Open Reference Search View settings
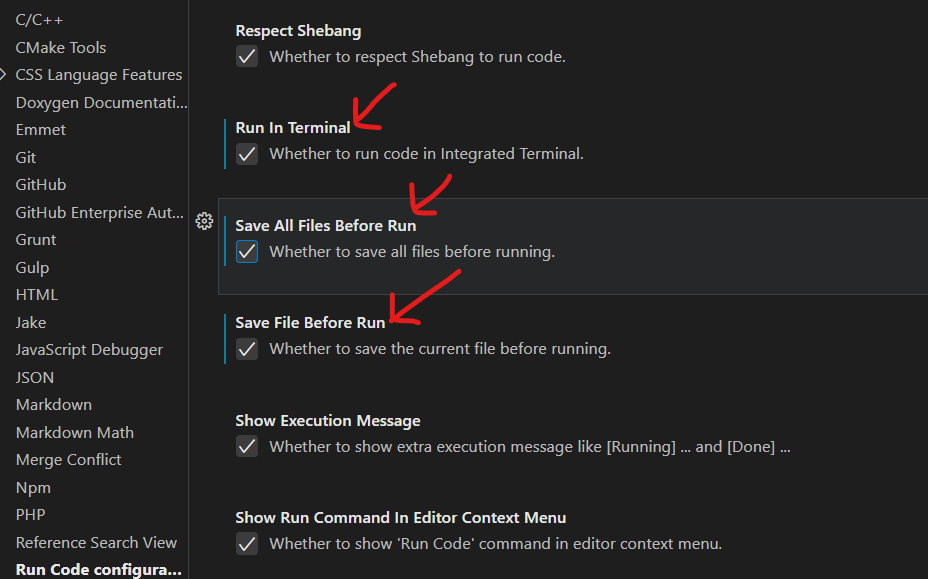928x579 pixels. (x=96, y=542)
